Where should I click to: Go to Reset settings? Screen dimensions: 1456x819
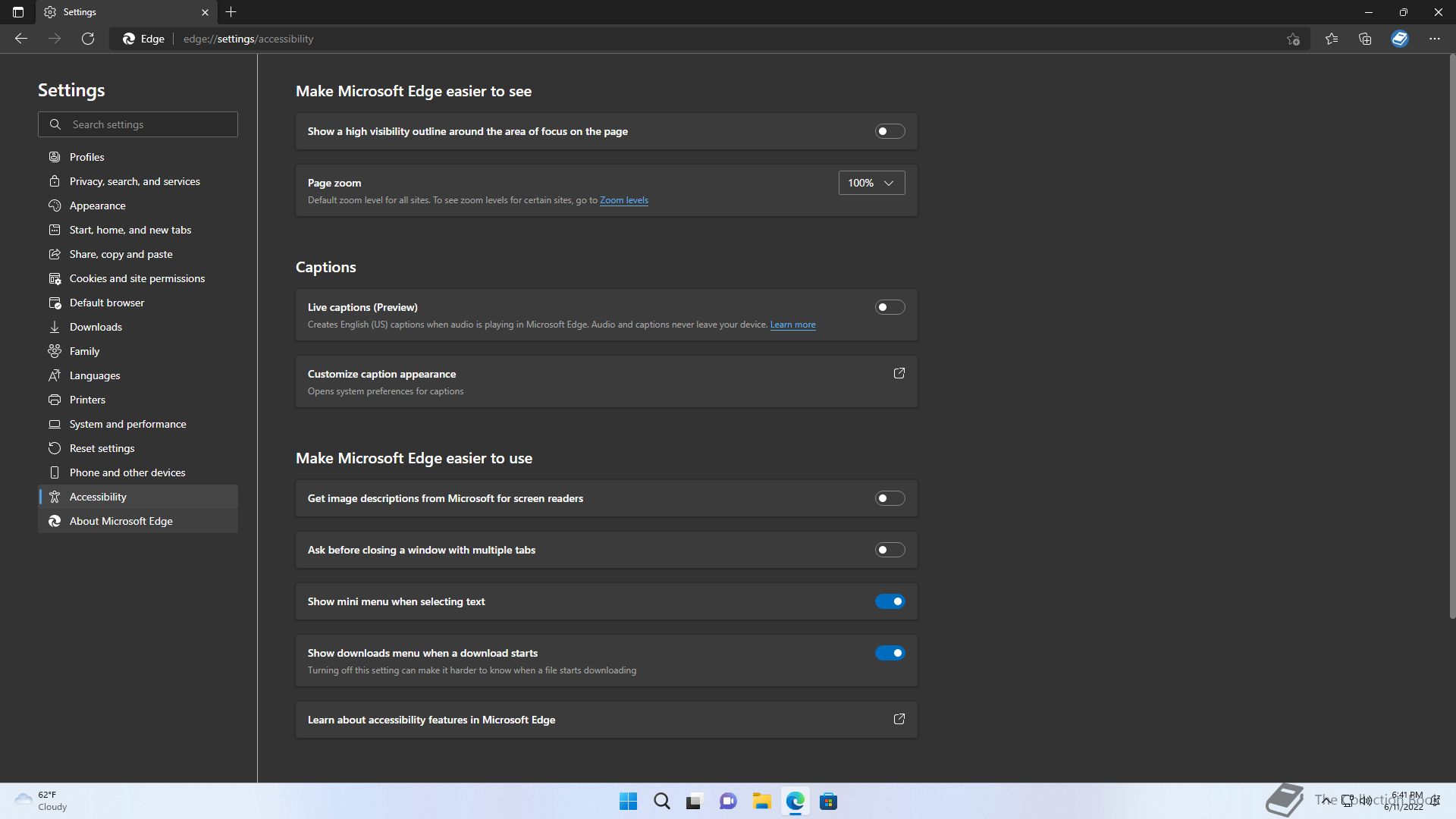click(138, 448)
